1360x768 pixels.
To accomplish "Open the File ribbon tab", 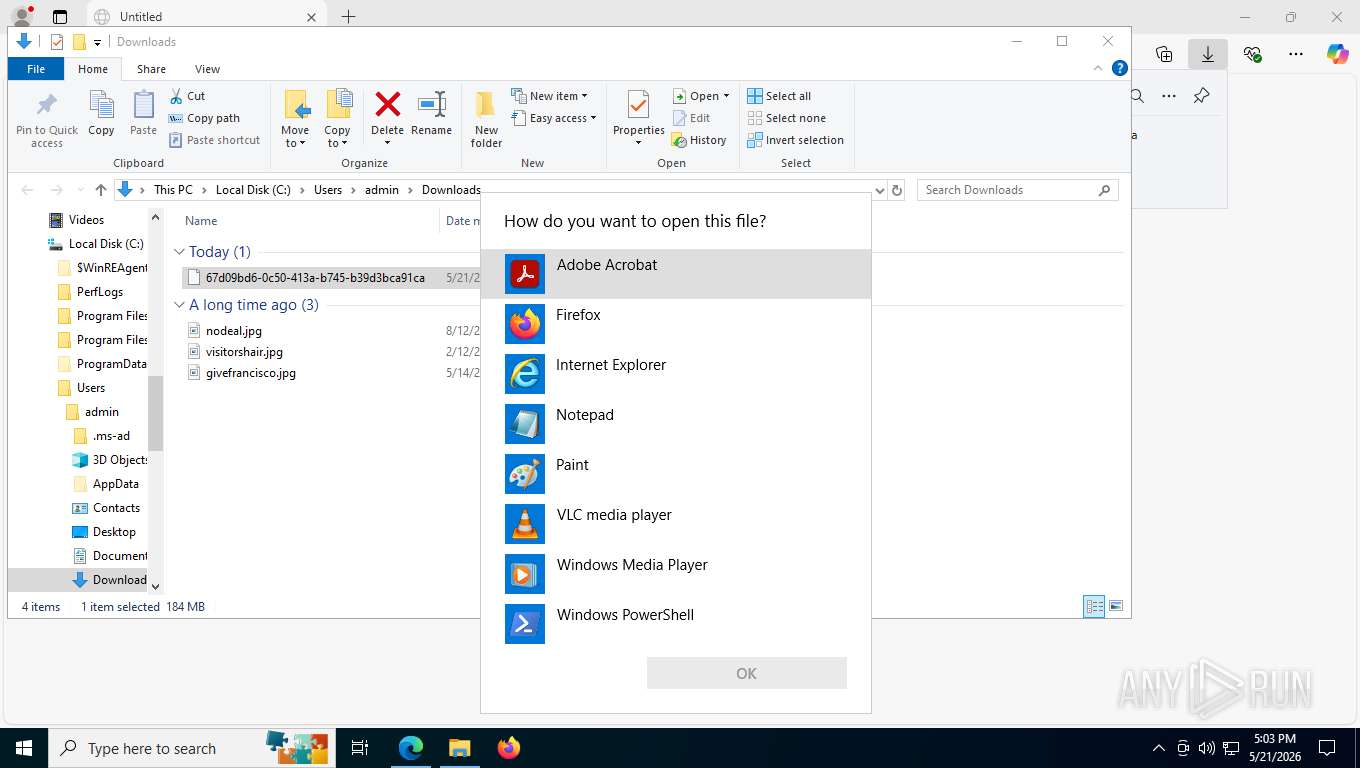I will click(36, 69).
